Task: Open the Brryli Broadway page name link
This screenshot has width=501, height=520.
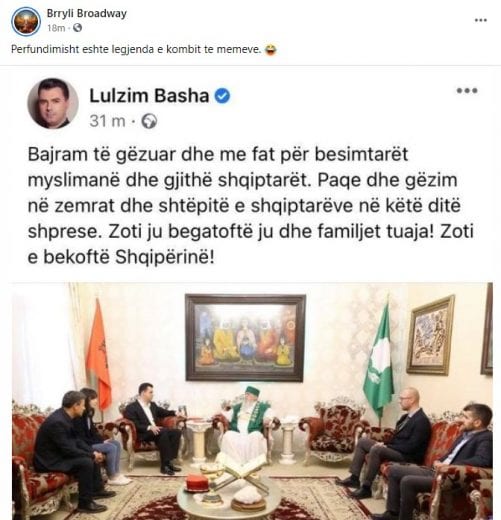Action: coord(87,13)
